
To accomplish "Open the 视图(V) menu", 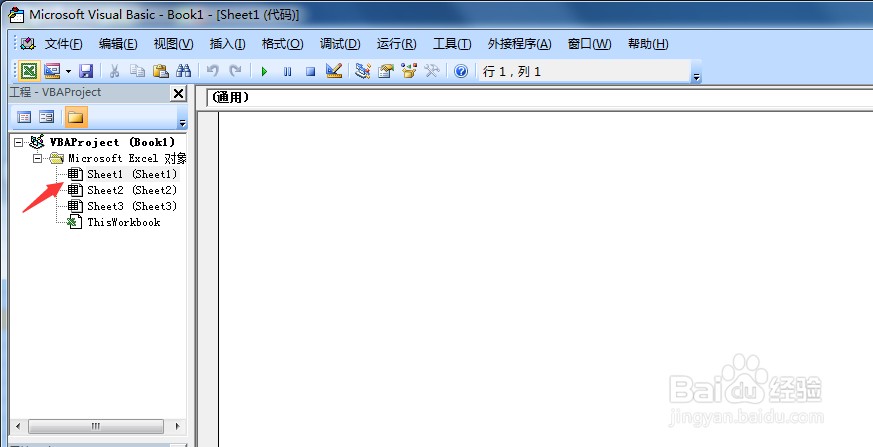I will coord(174,44).
